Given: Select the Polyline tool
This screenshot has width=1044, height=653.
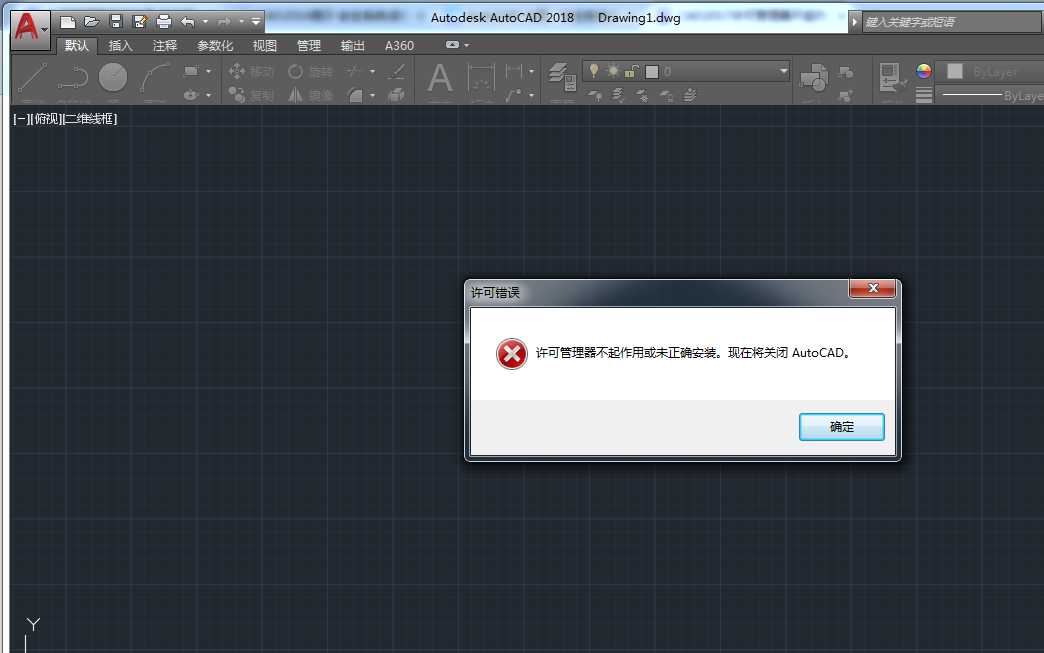Looking at the screenshot, I should coord(73,78).
